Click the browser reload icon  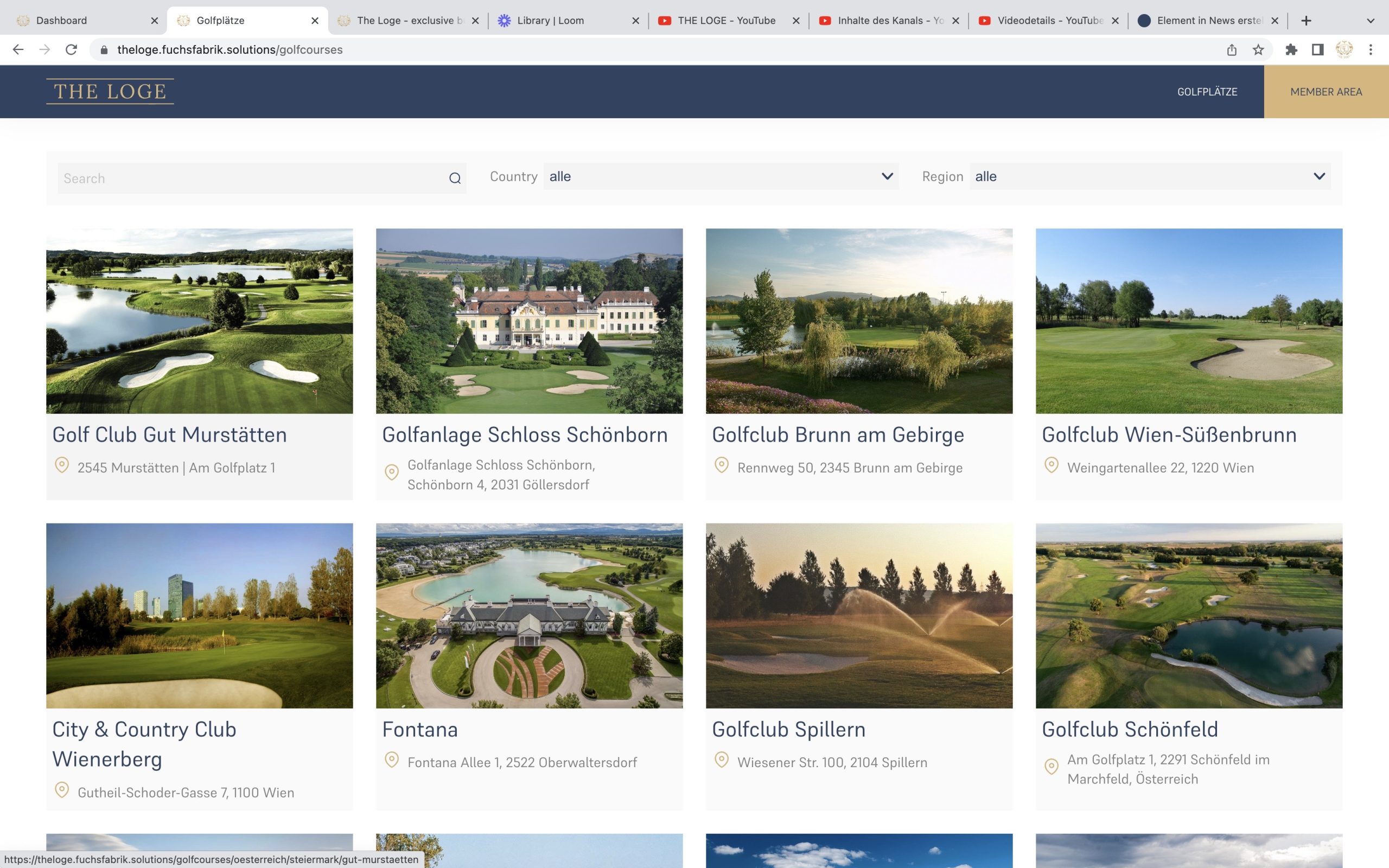(x=71, y=50)
